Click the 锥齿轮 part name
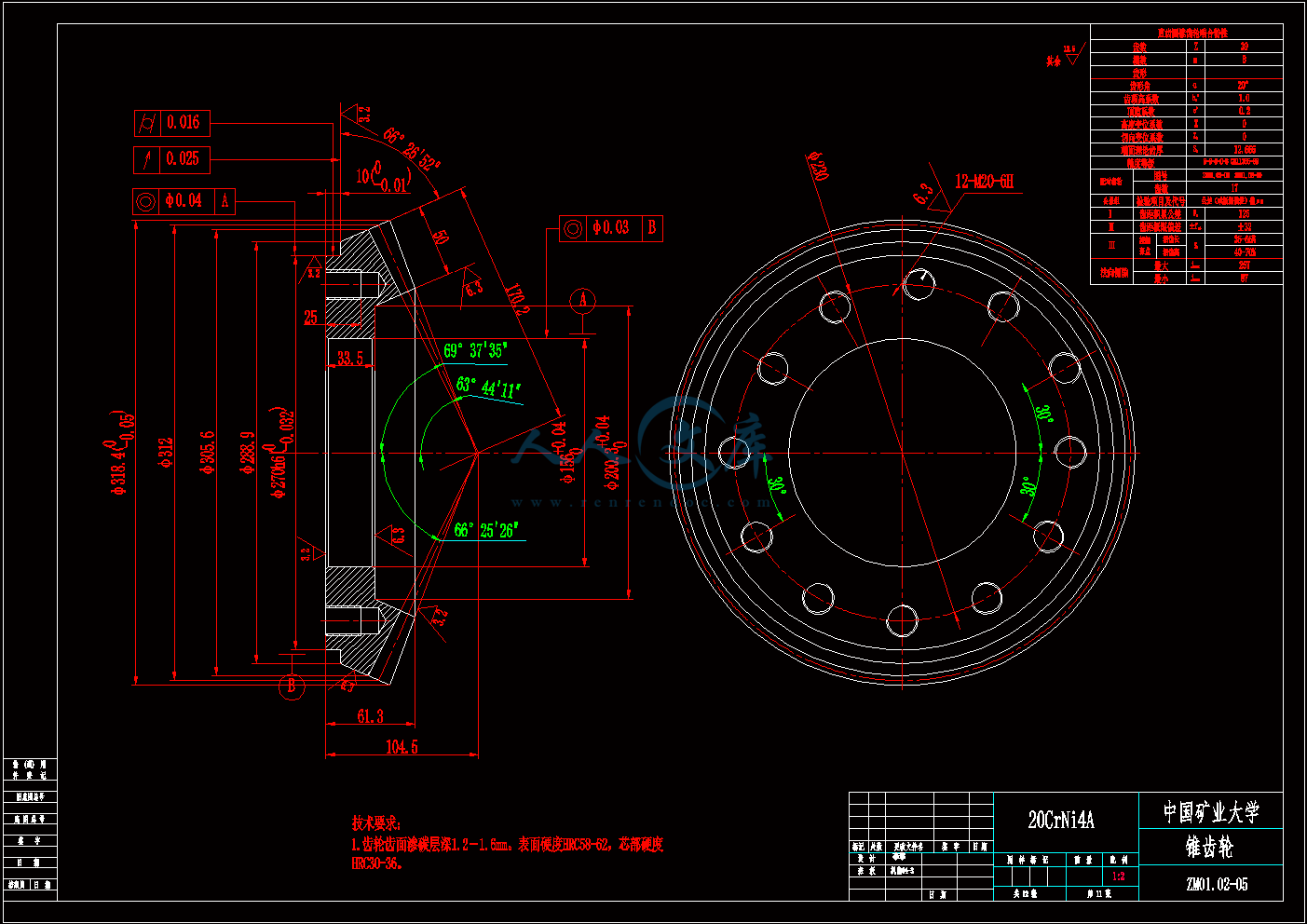Image resolution: width=1307 pixels, height=924 pixels. pos(1209,847)
